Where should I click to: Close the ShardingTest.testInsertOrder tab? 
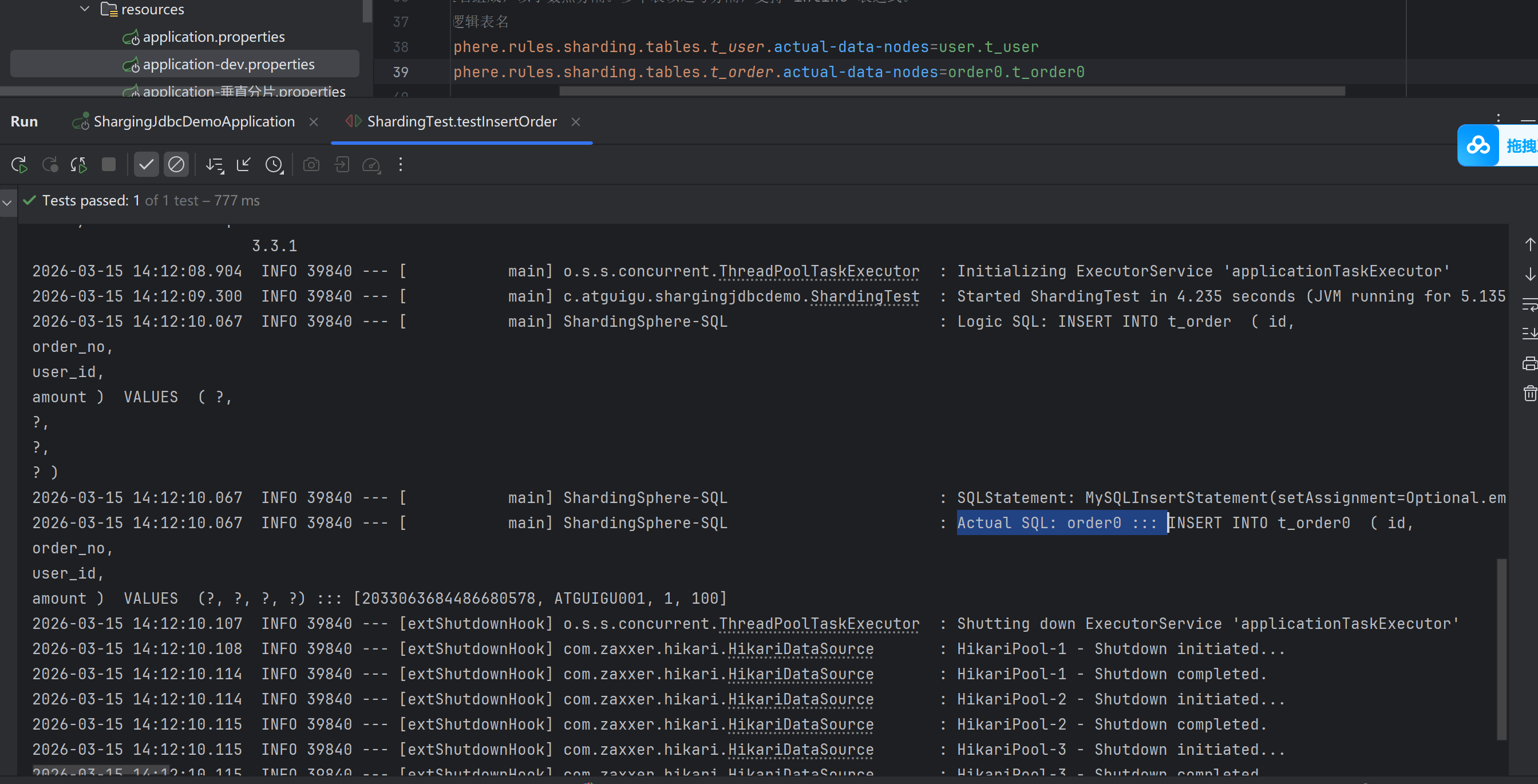click(x=576, y=122)
